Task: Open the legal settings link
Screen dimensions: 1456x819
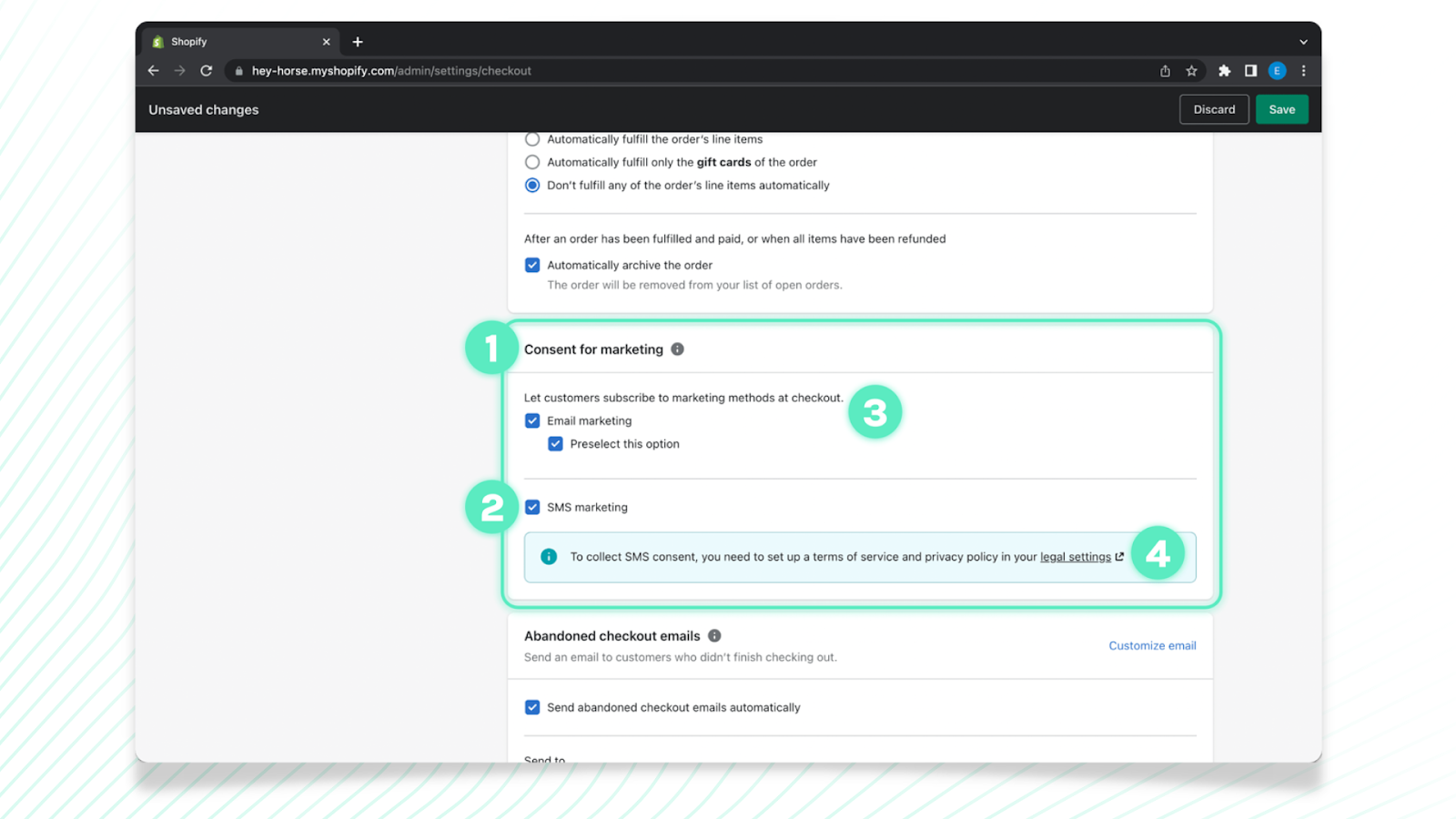Action: click(1075, 557)
